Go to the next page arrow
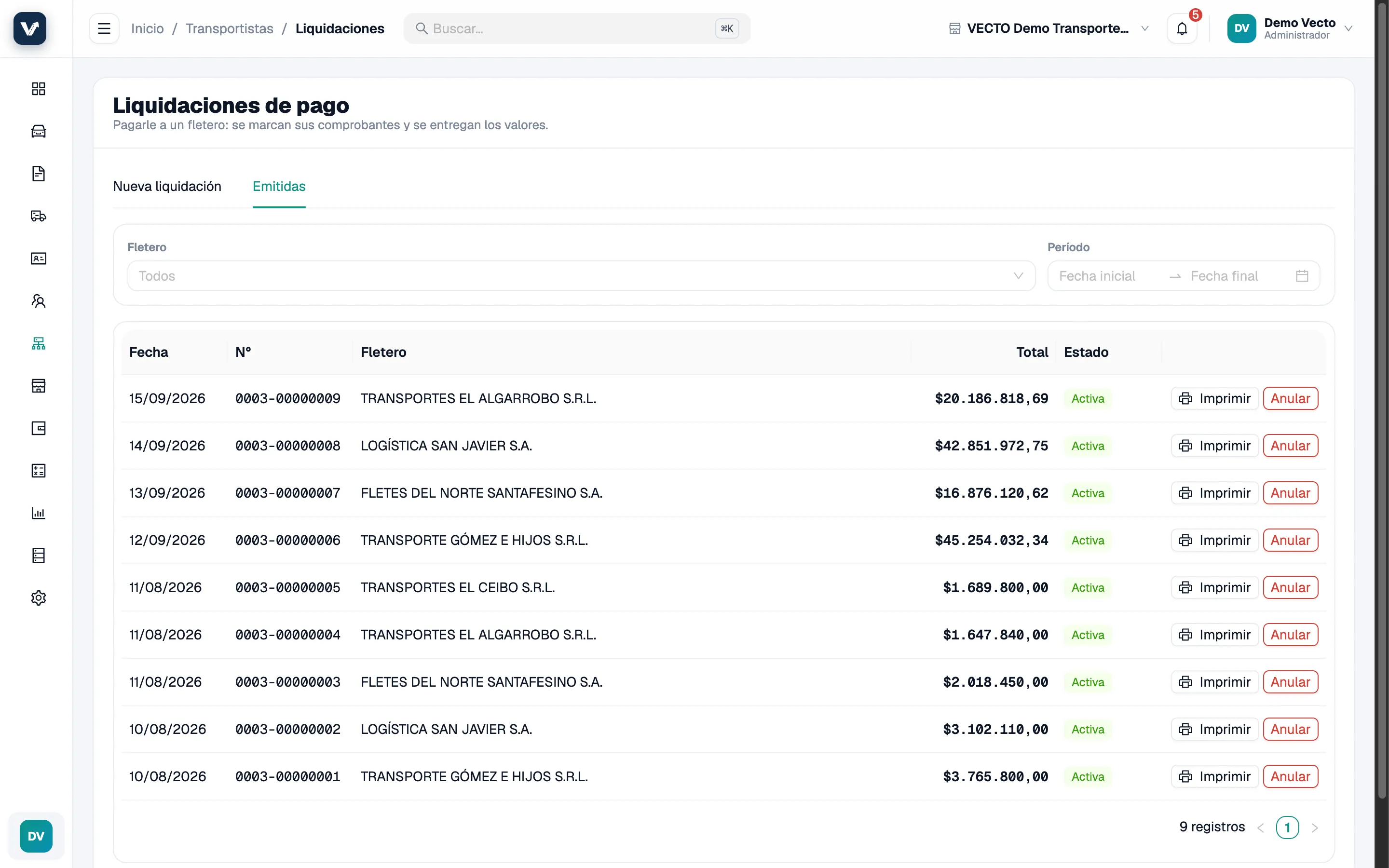The width and height of the screenshot is (1389, 868). click(x=1314, y=827)
